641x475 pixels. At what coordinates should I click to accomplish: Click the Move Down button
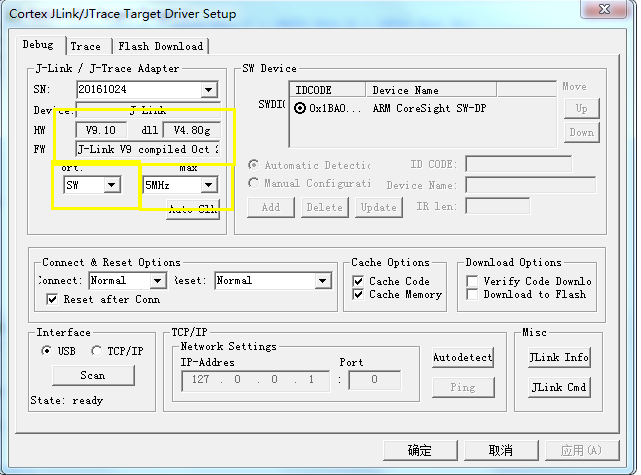582,132
